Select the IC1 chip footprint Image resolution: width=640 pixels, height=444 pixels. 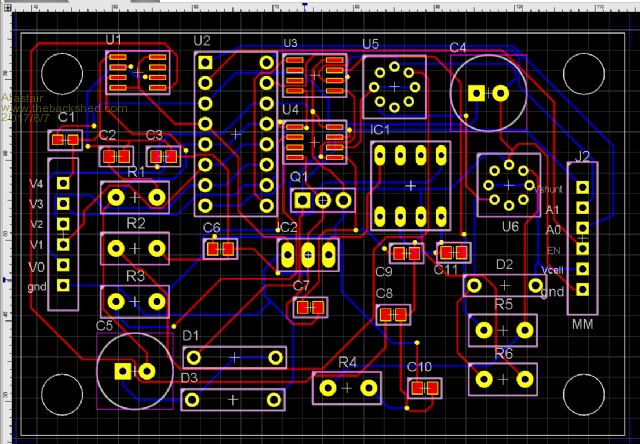(x=411, y=185)
